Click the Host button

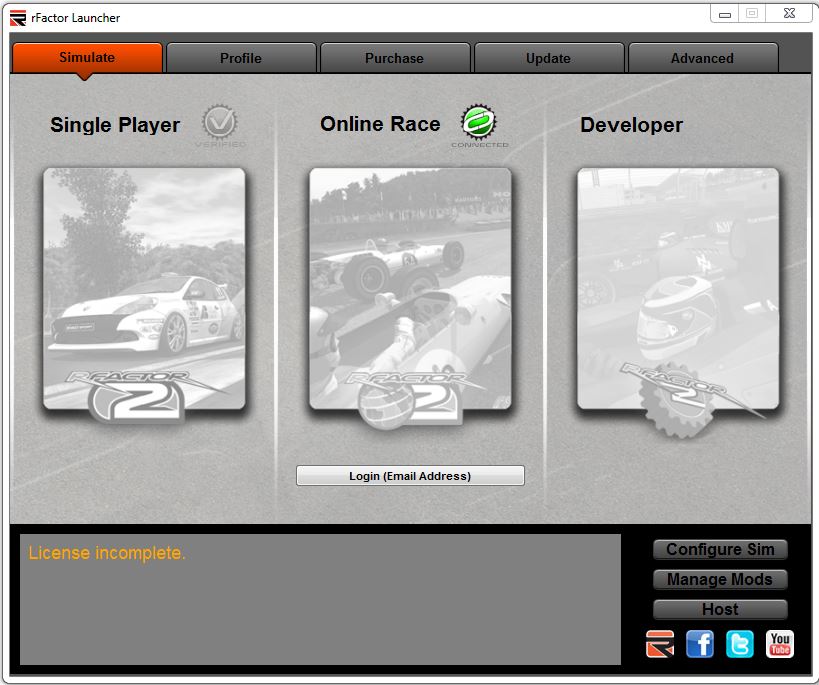click(720, 609)
